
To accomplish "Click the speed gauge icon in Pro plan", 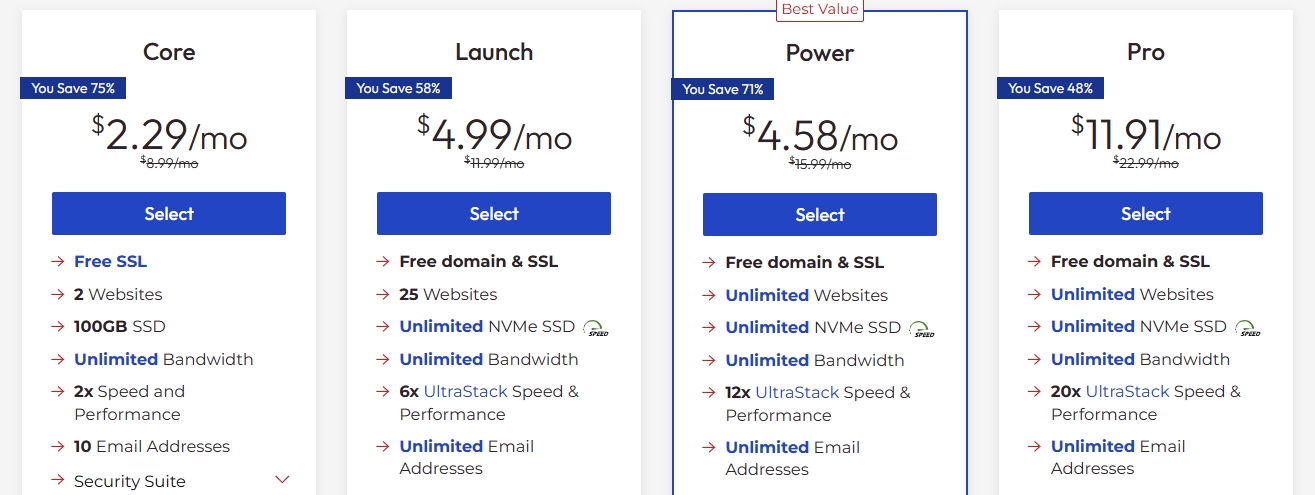I will (x=1247, y=328).
